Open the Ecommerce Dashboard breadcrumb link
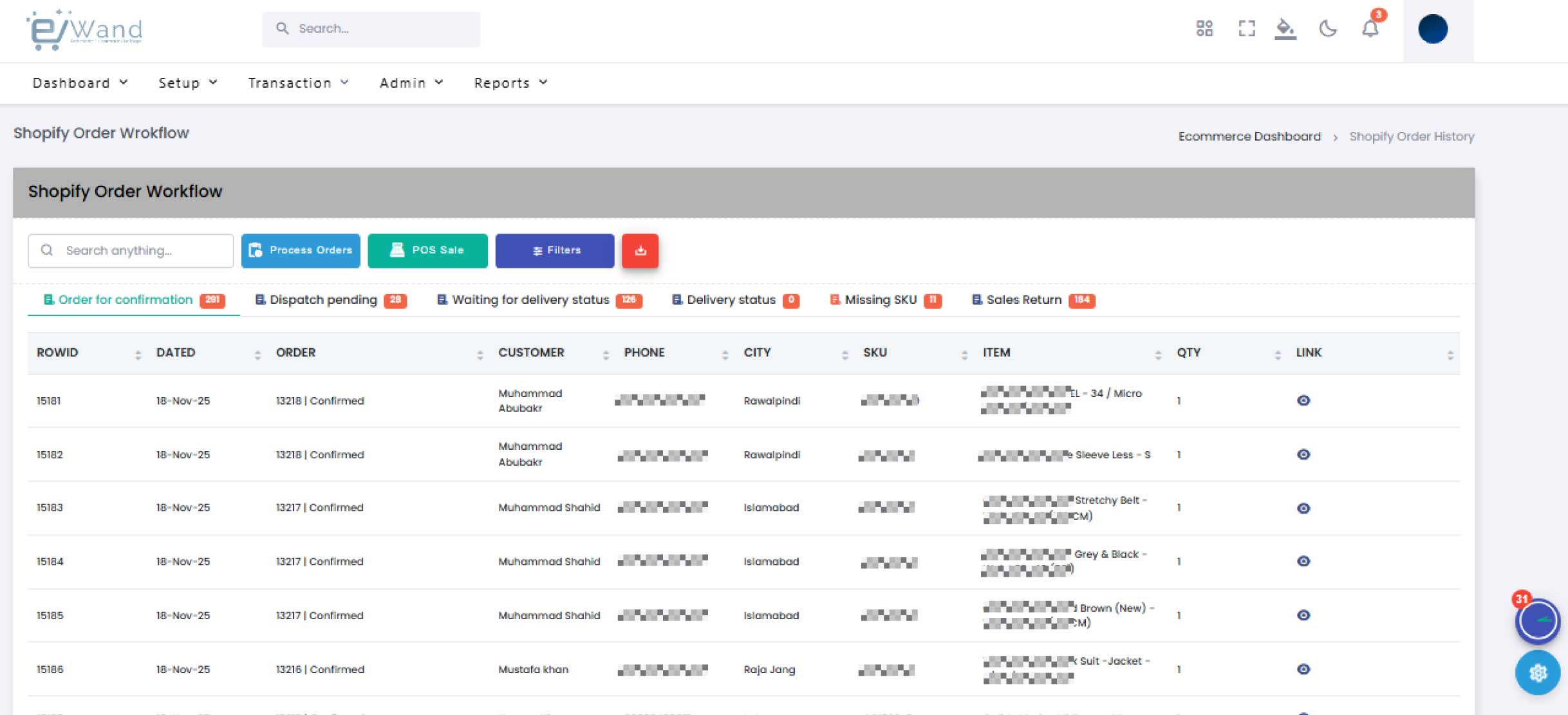The image size is (1568, 715). click(x=1249, y=136)
